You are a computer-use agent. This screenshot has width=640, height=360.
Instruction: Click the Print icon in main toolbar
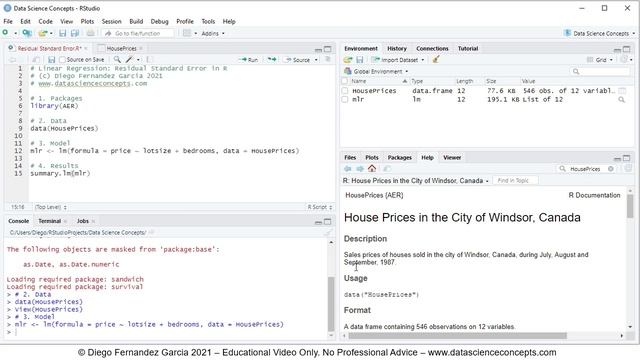pyautogui.click(x=91, y=33)
